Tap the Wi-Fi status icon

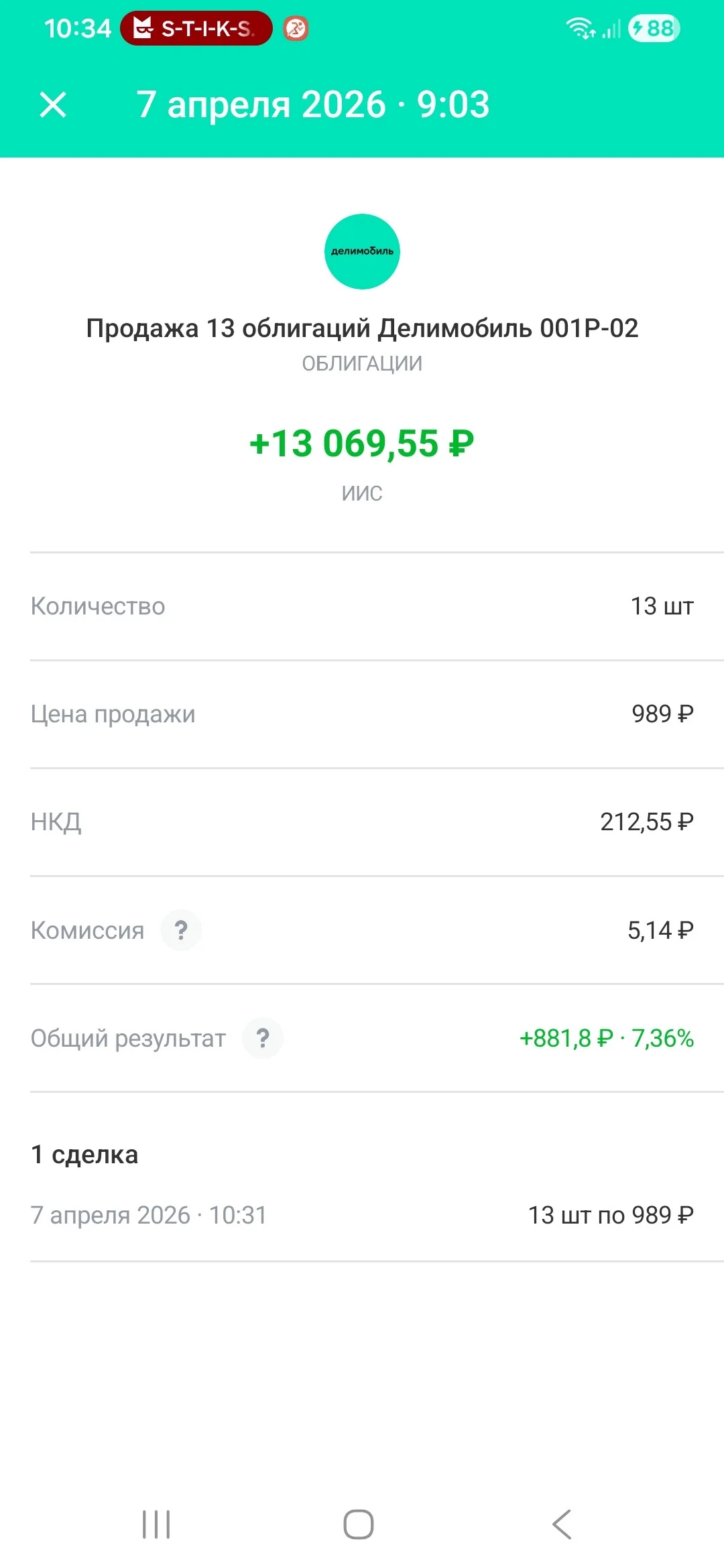coord(581,28)
